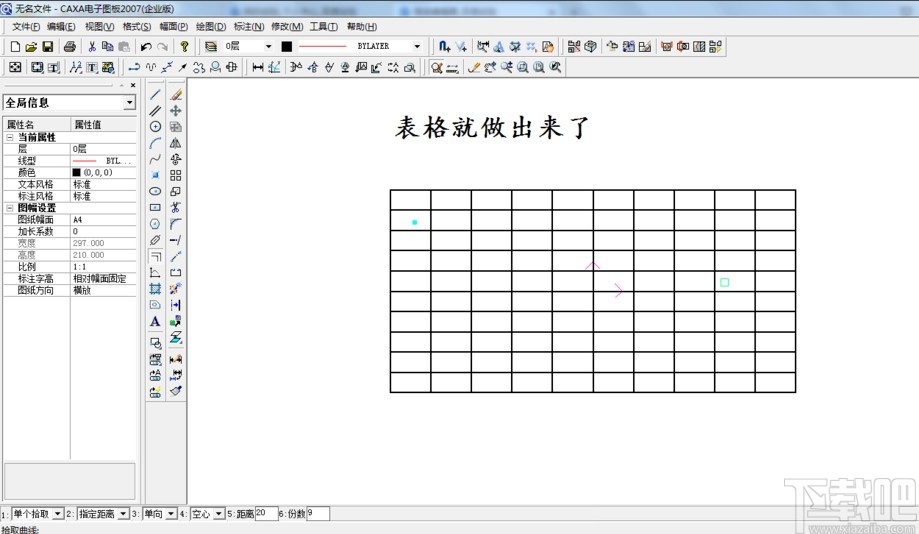The height and width of the screenshot is (534, 919).
Task: Select the Text tool letter A
Action: click(x=155, y=321)
